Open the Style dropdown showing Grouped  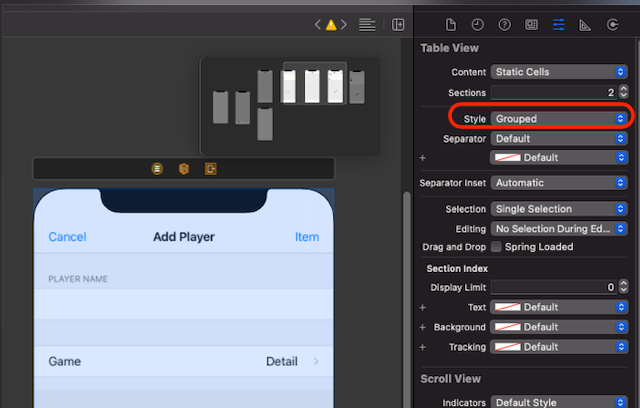pyautogui.click(x=559, y=119)
